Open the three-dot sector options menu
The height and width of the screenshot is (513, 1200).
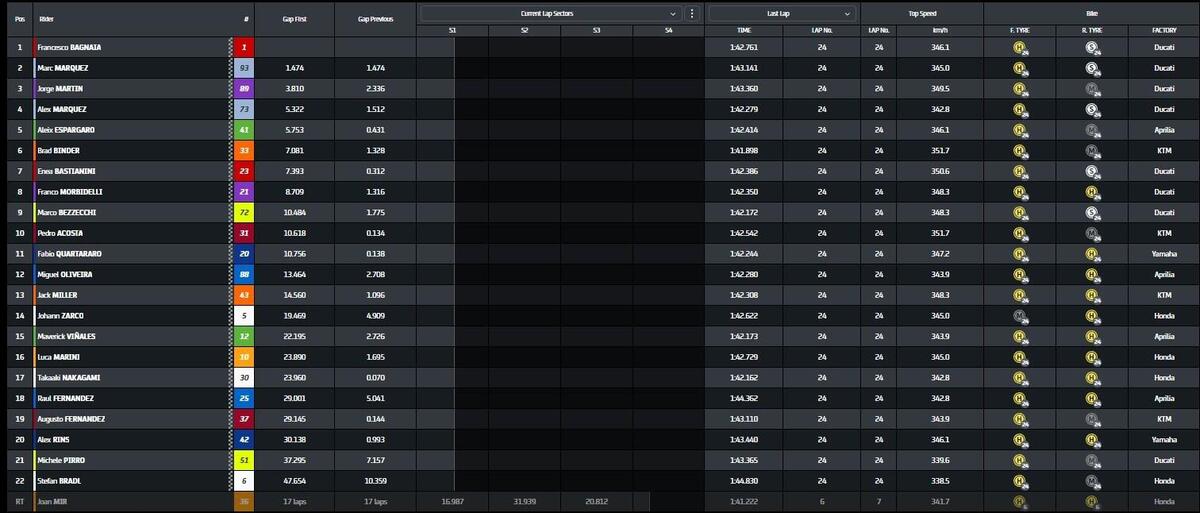pyautogui.click(x=692, y=14)
